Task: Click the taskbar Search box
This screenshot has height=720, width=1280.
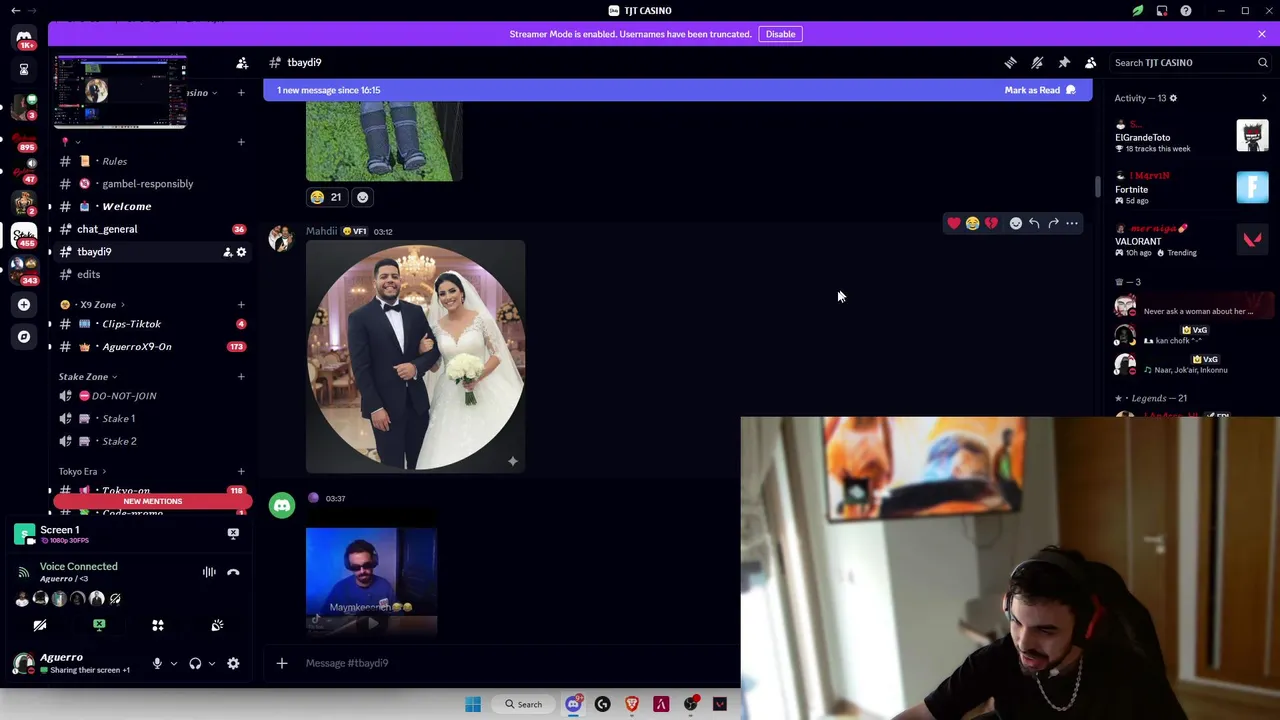Action: tap(523, 704)
